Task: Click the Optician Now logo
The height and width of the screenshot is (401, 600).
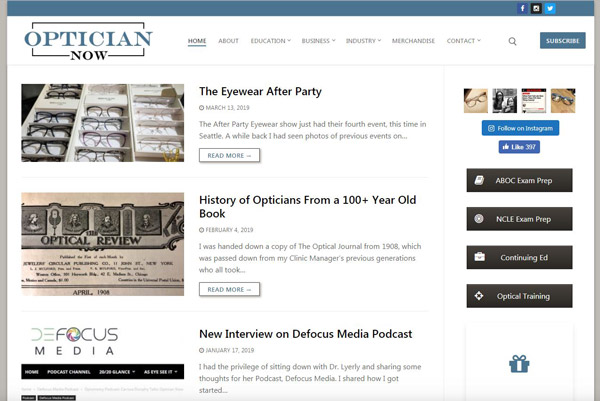Action: (88, 41)
